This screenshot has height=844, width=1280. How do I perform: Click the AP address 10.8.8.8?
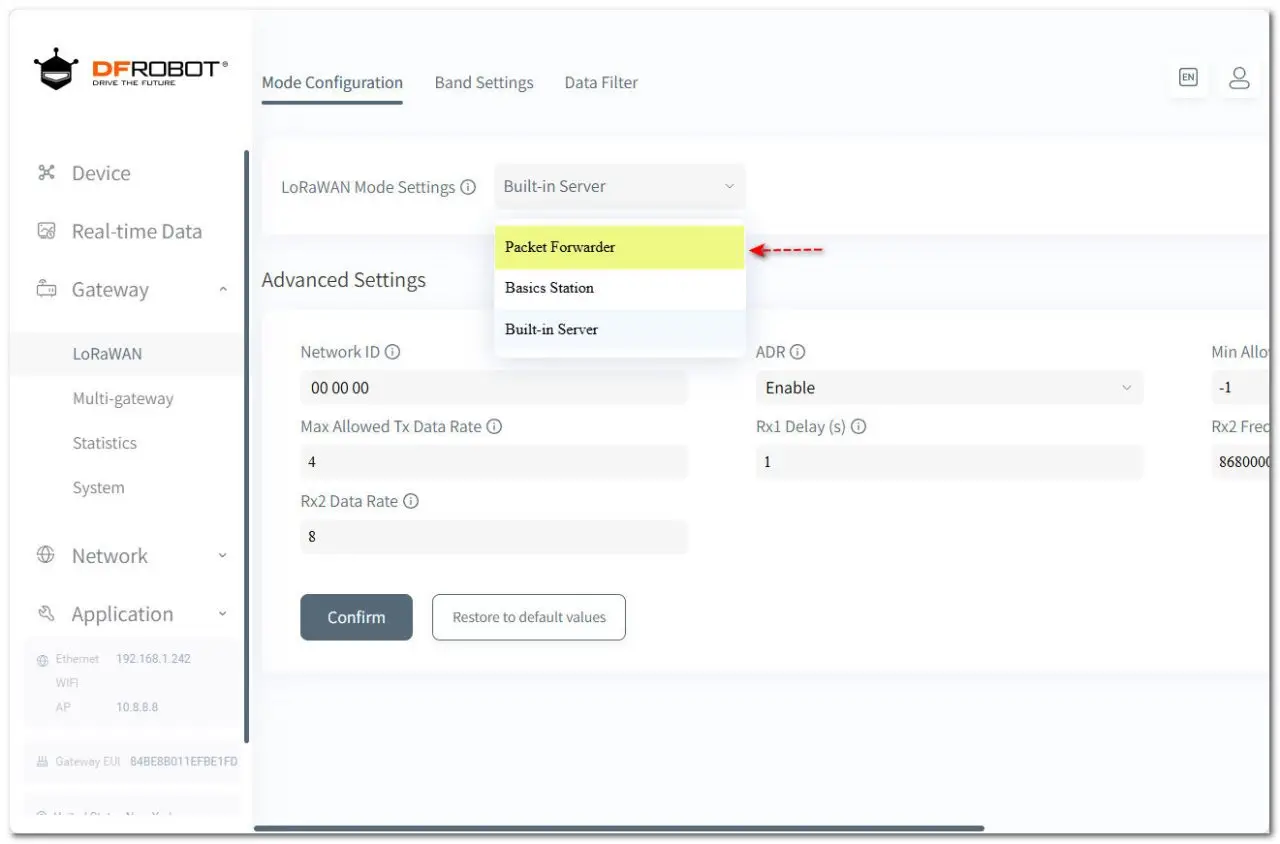(x=137, y=707)
